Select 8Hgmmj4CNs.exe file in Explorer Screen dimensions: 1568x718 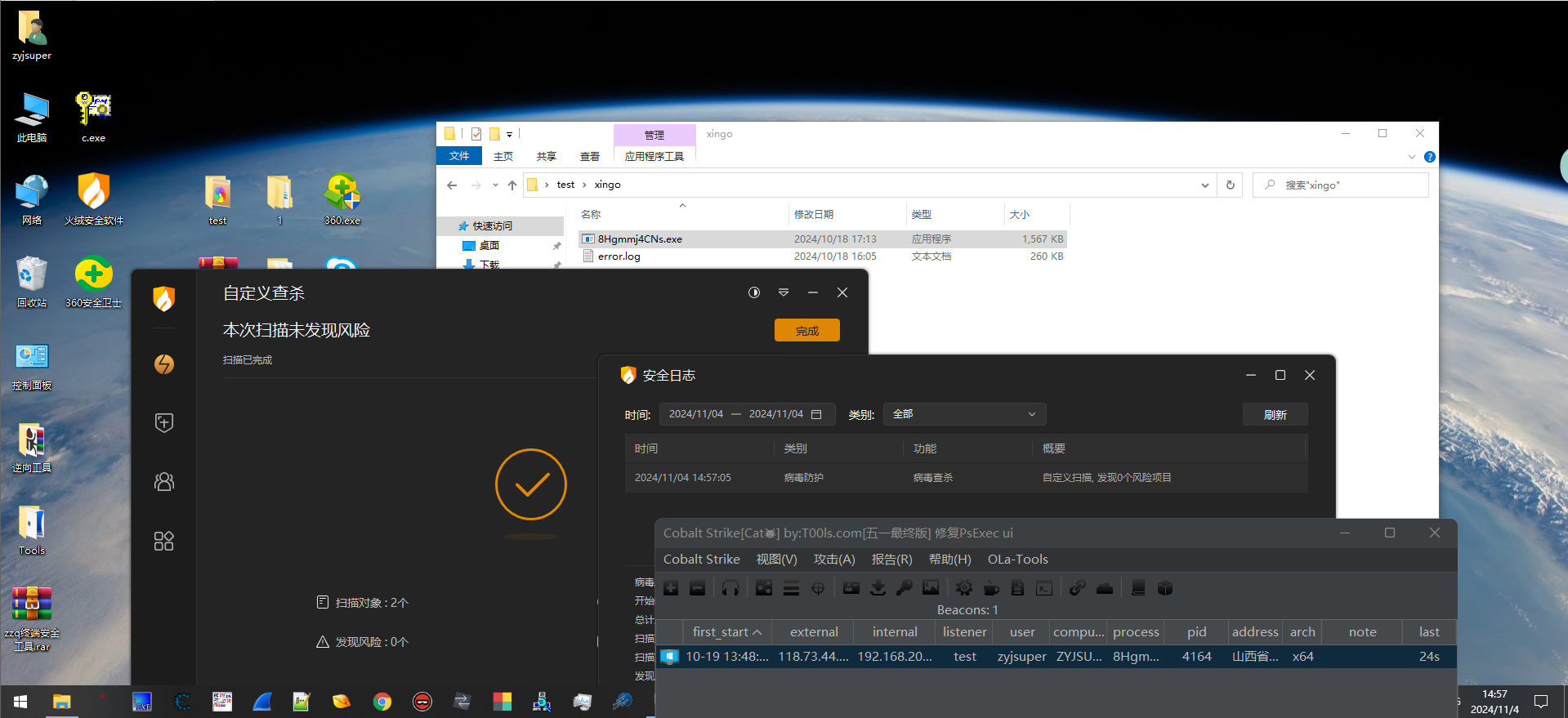(823, 239)
